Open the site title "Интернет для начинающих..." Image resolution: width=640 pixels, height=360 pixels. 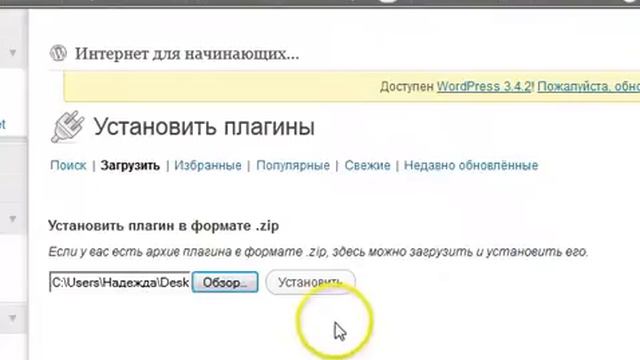point(187,53)
